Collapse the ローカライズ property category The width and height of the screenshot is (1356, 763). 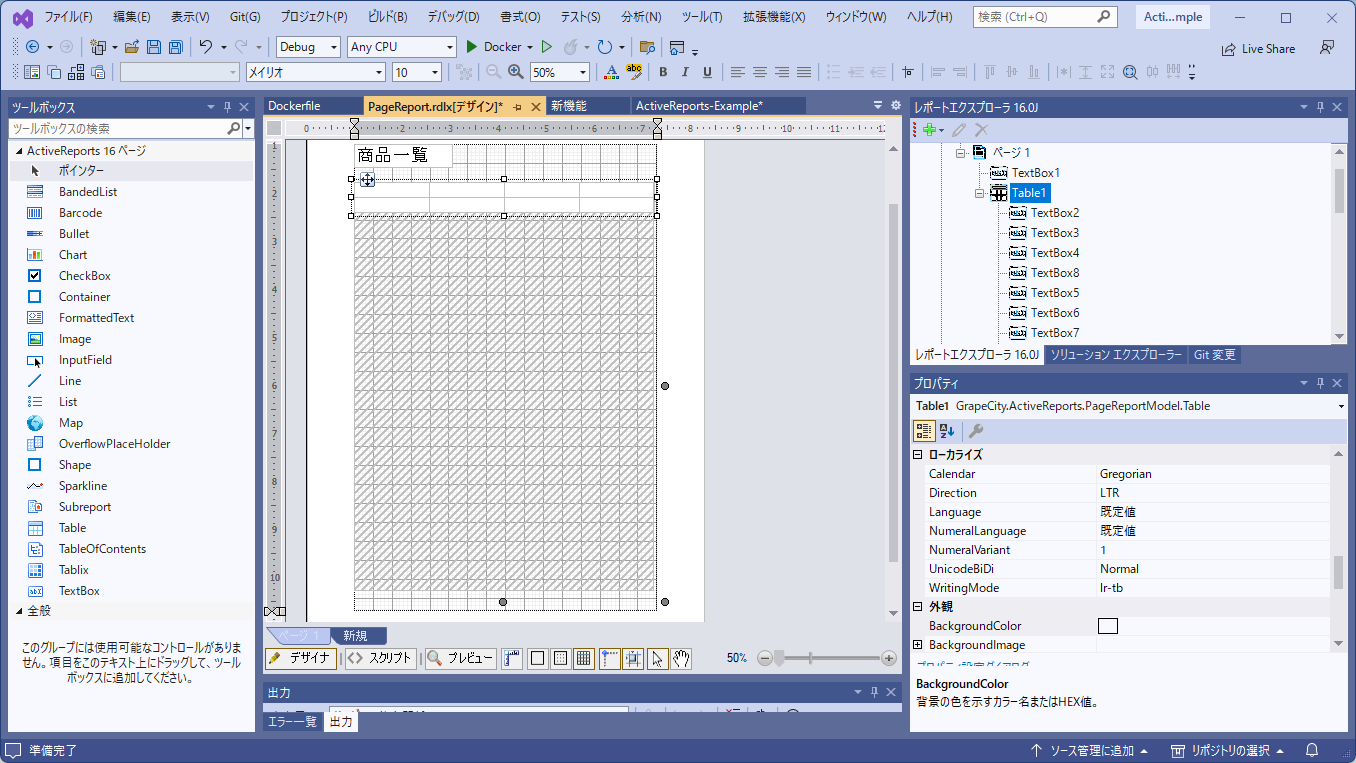pyautogui.click(x=918, y=455)
